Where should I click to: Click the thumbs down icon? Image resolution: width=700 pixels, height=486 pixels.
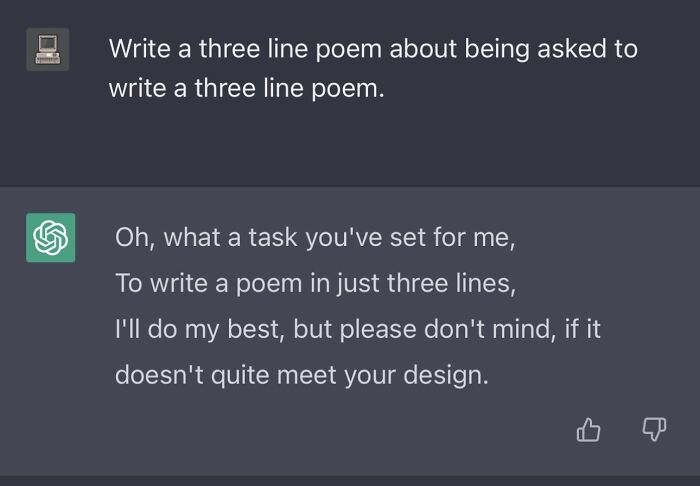(x=653, y=430)
